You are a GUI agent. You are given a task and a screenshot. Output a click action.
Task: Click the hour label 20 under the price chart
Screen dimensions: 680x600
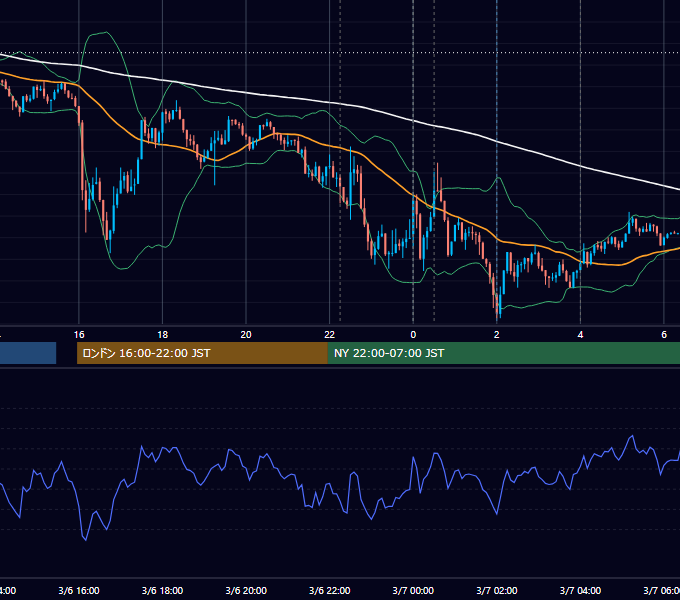pos(246,335)
